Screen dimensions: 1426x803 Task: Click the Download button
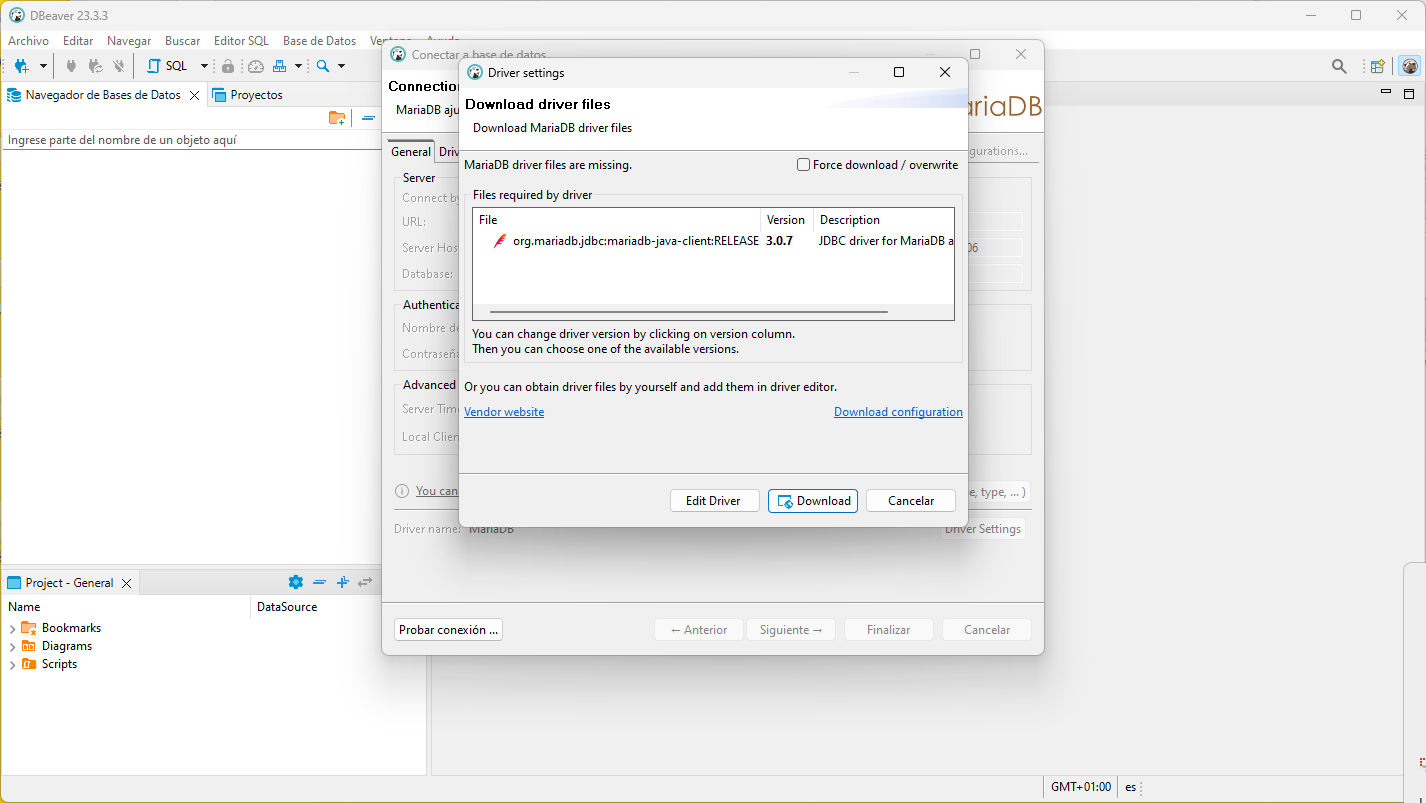point(812,501)
